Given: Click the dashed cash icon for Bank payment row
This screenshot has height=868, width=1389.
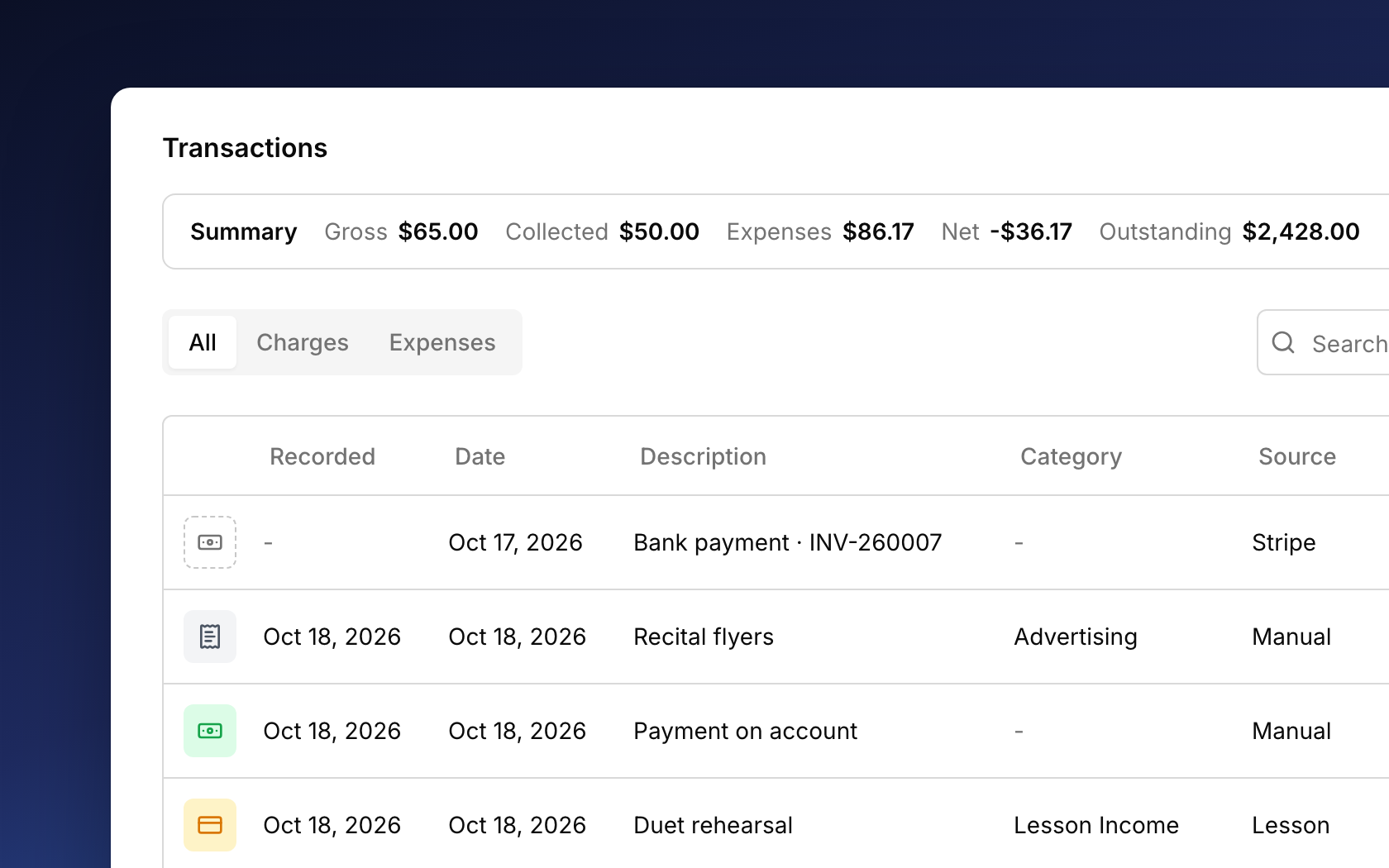Looking at the screenshot, I should coord(210,542).
